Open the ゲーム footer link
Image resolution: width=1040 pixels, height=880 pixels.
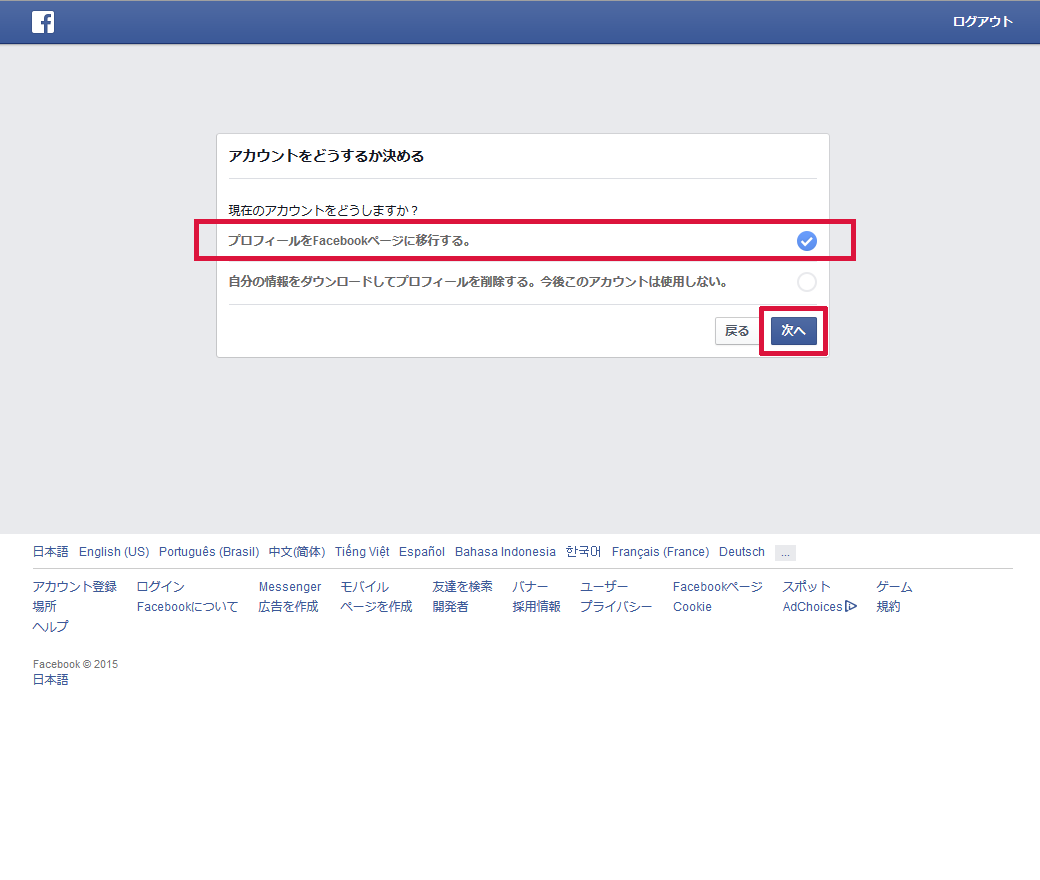(x=894, y=587)
